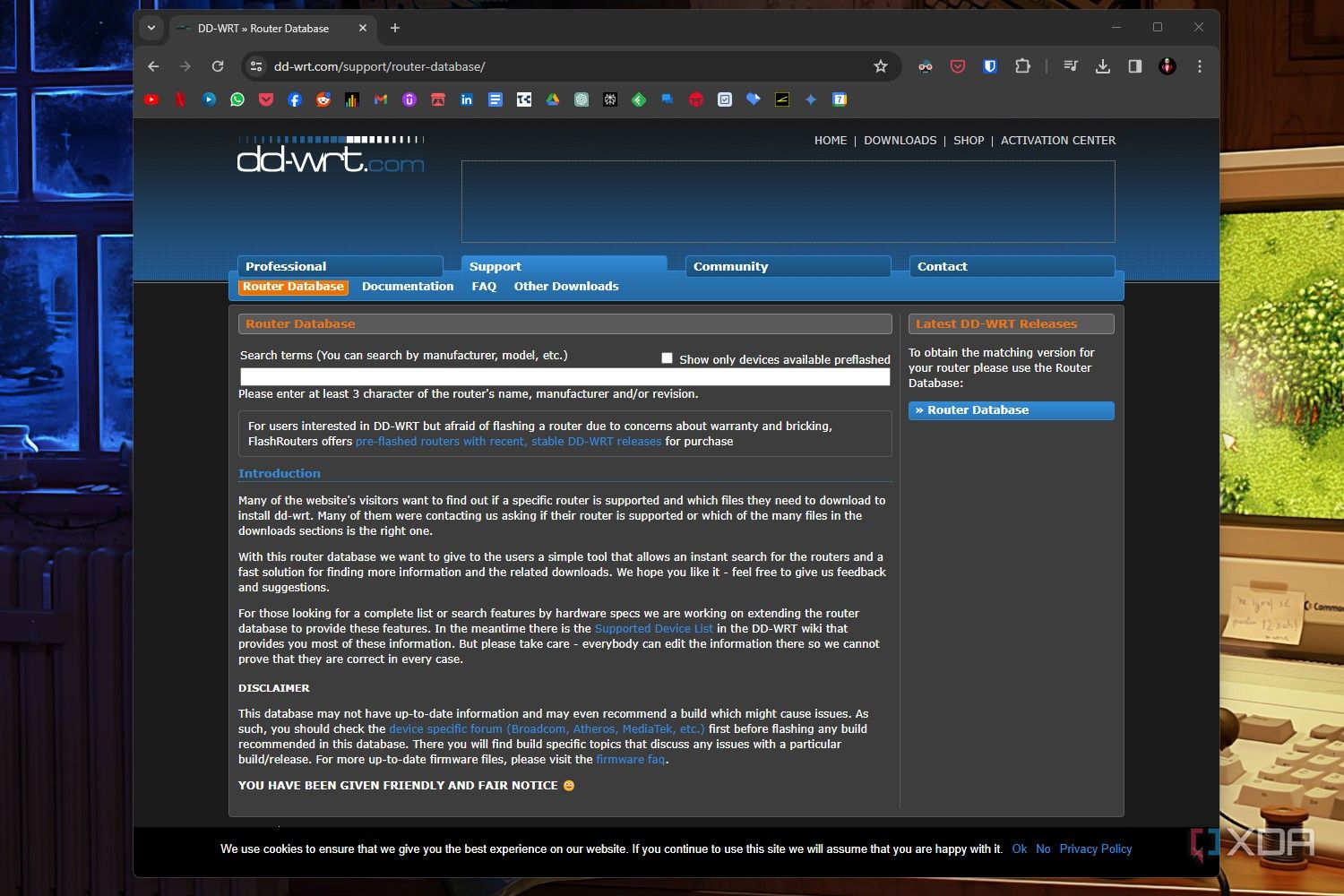The height and width of the screenshot is (896, 1344).
Task: Follow the Supported Device List link
Action: click(x=653, y=629)
